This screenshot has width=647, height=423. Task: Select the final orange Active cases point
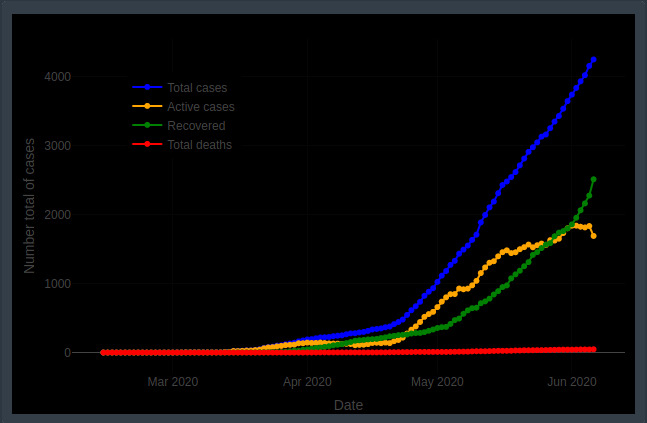click(593, 236)
